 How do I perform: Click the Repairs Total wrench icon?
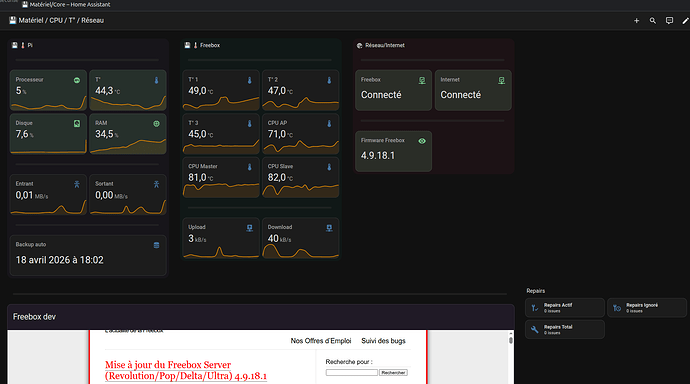[x=535, y=329]
